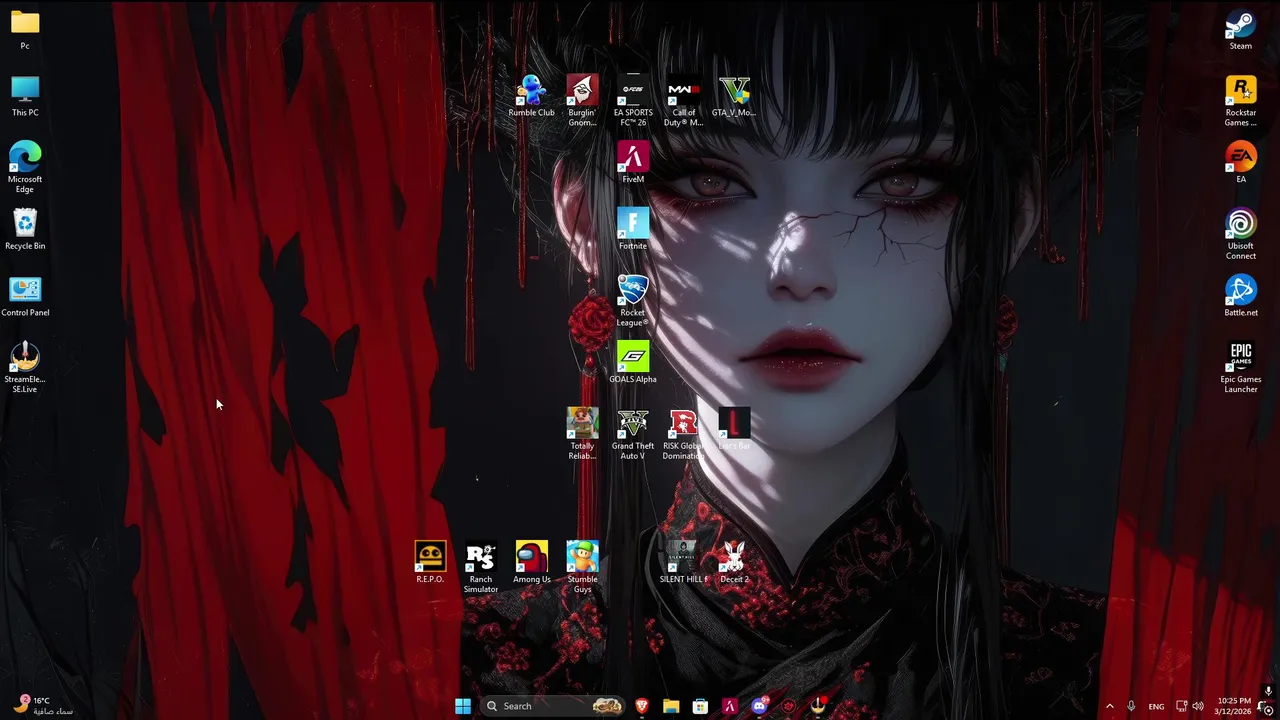Open FiveM from the taskbar
The height and width of the screenshot is (720, 1280).
730,706
